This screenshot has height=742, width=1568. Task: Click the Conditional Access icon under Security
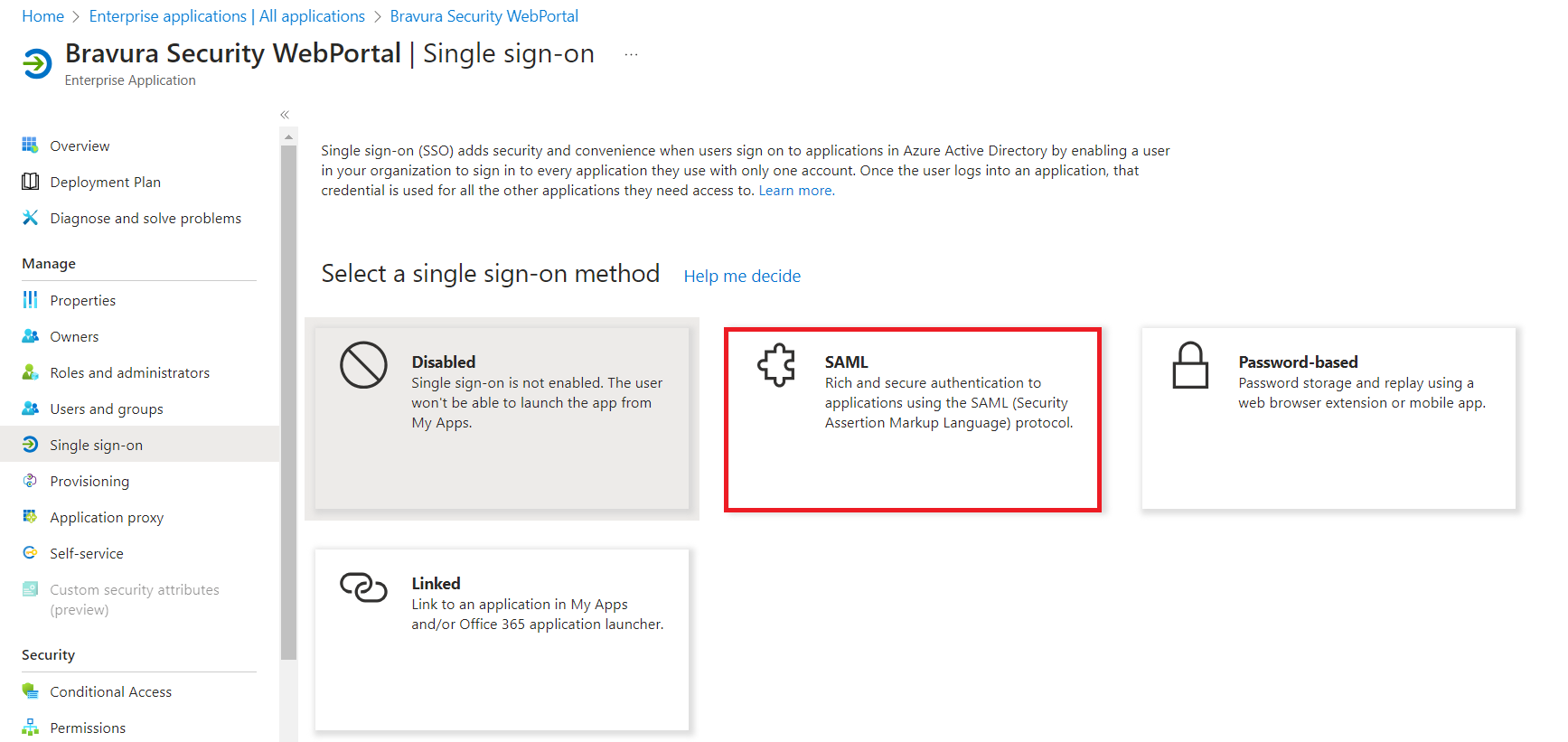click(x=30, y=690)
